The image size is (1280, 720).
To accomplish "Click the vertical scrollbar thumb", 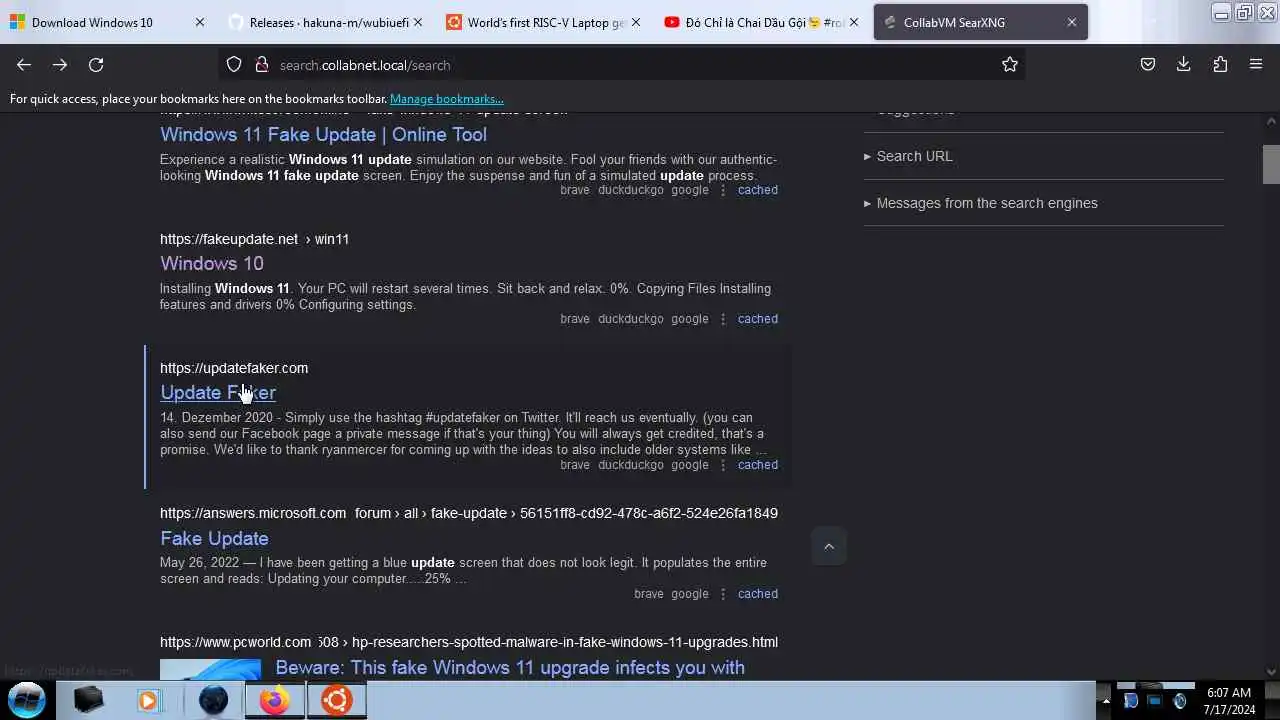I will point(1271,164).
